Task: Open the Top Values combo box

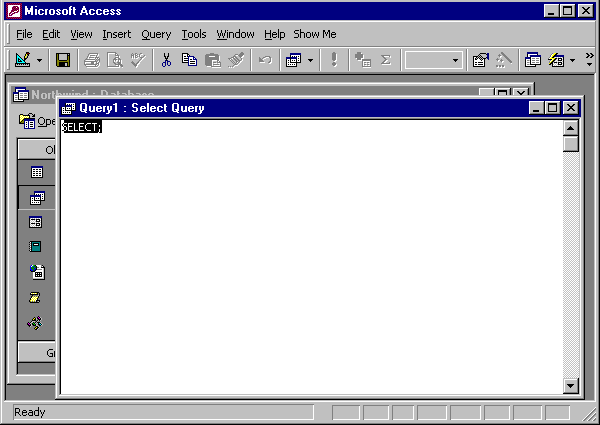Action: [434, 60]
